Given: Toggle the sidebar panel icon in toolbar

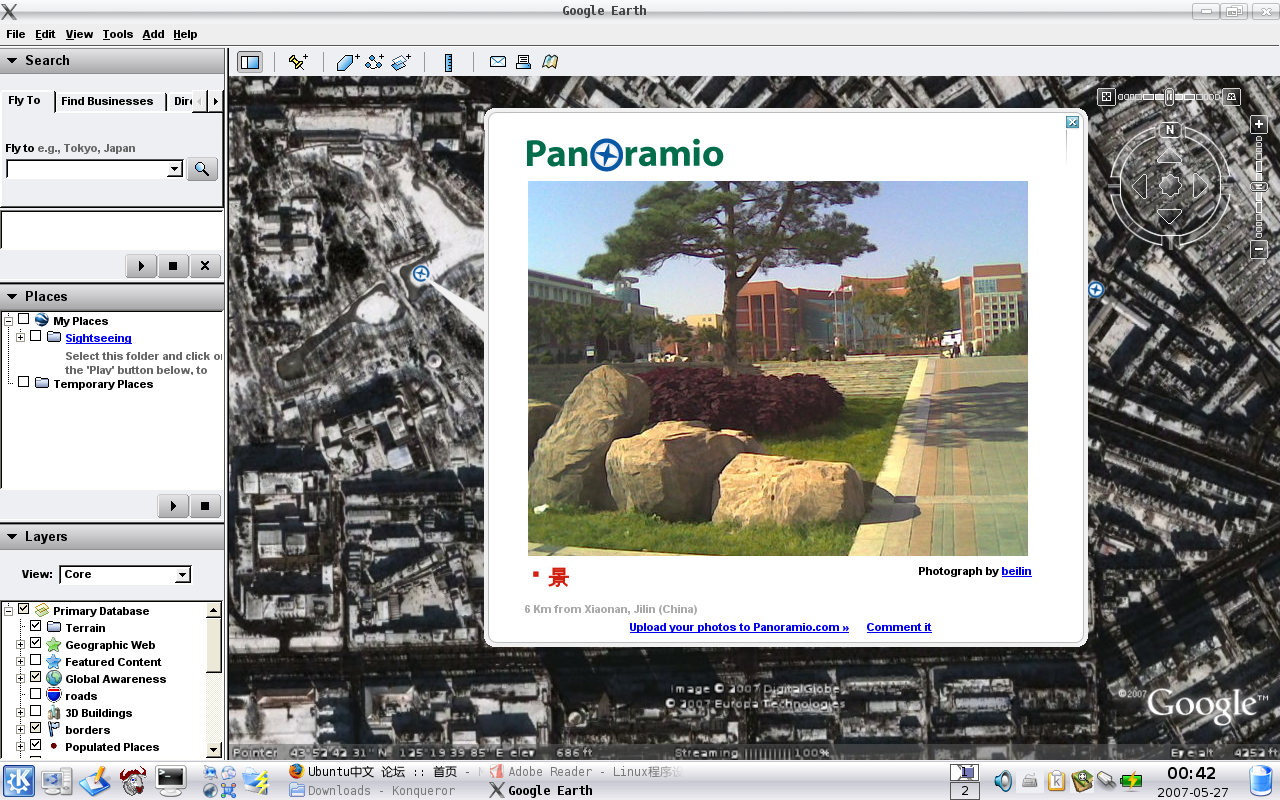Looking at the screenshot, I should [250, 62].
